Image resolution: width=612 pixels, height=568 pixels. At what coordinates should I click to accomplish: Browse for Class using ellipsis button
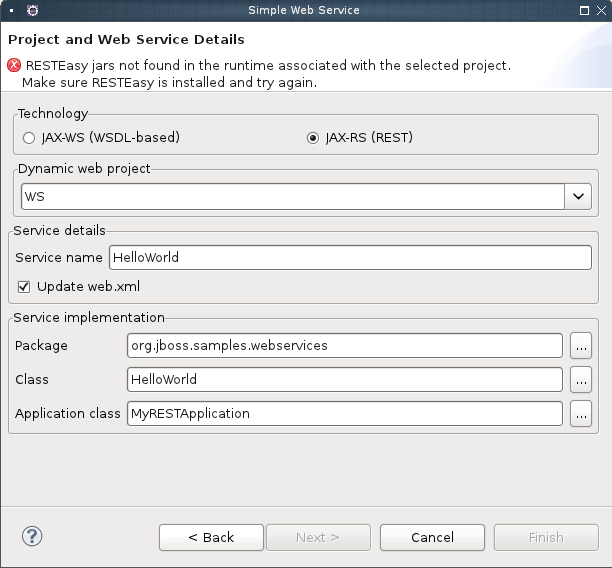point(581,379)
